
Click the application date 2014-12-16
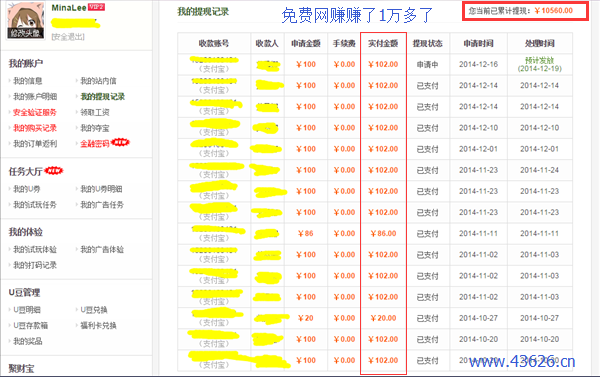(x=478, y=64)
